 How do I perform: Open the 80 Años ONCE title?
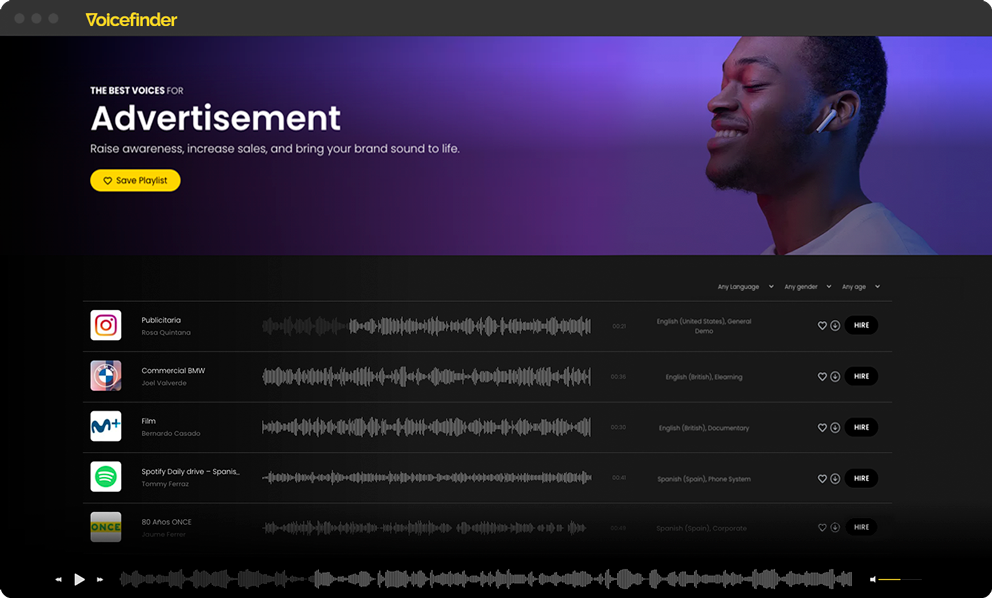pos(166,522)
